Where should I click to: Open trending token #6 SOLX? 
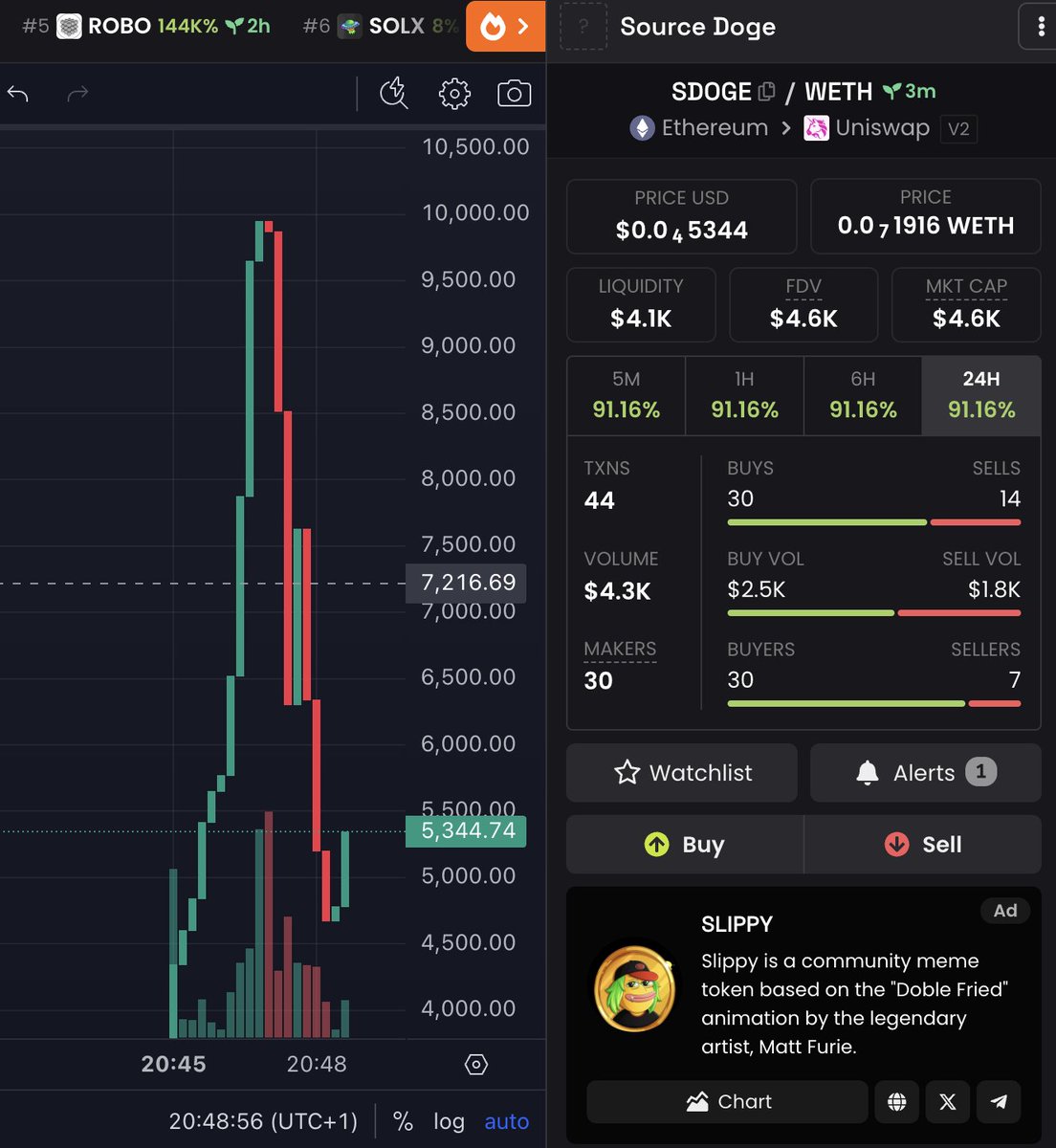(381, 26)
